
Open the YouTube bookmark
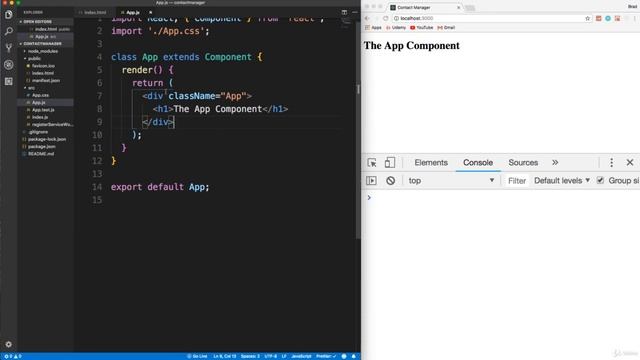421,27
